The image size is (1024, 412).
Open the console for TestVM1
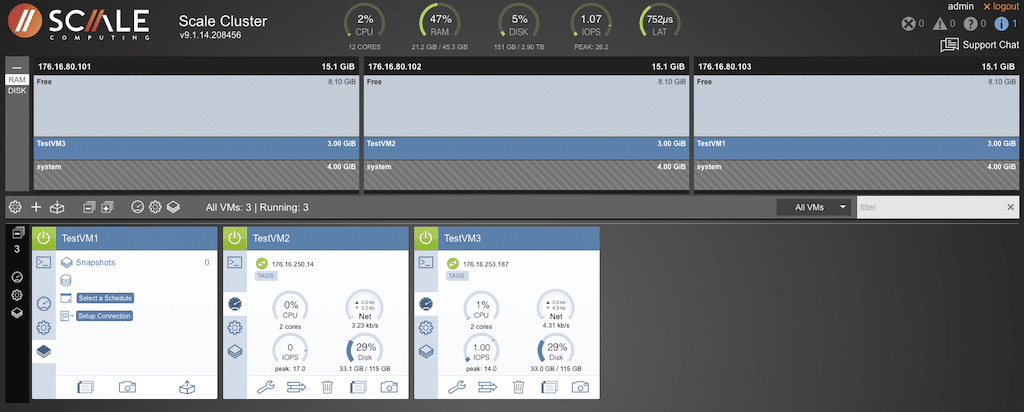coord(43,262)
